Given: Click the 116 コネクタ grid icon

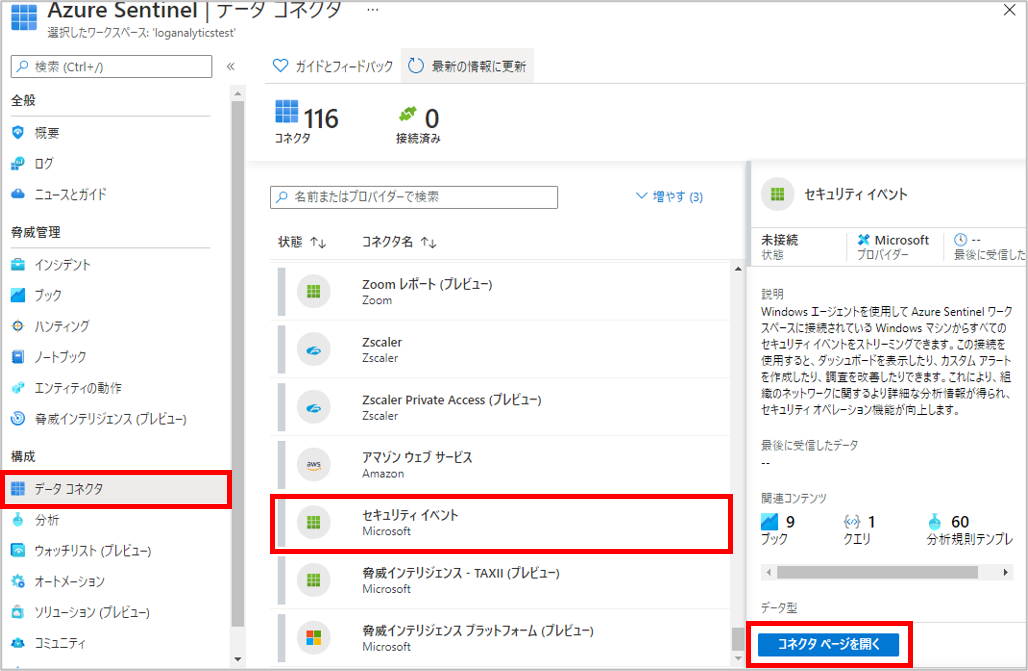Looking at the screenshot, I should point(287,112).
